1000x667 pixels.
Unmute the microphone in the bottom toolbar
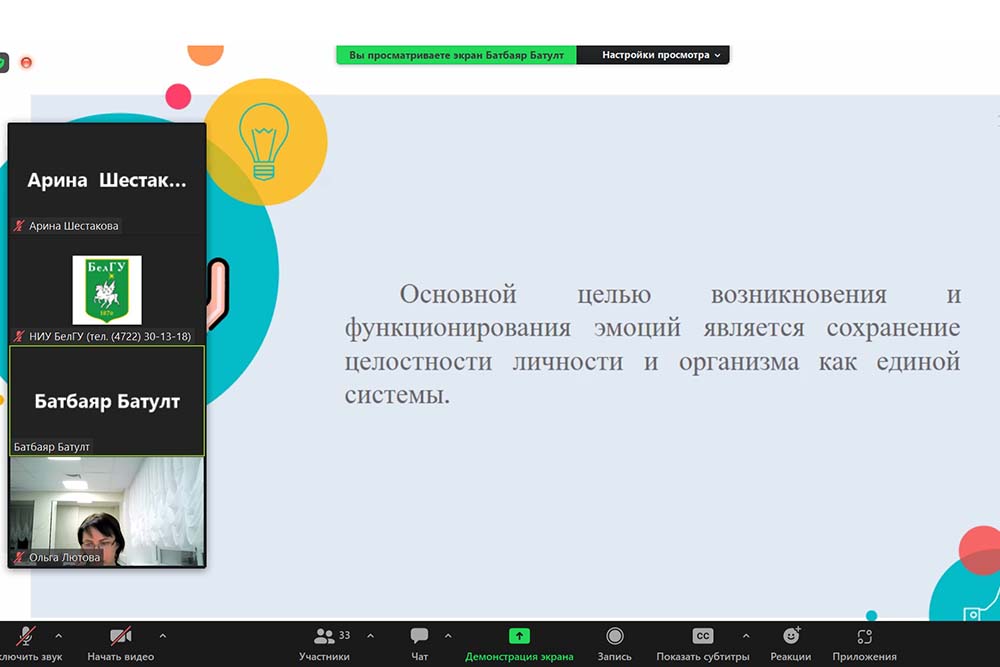(x=27, y=637)
